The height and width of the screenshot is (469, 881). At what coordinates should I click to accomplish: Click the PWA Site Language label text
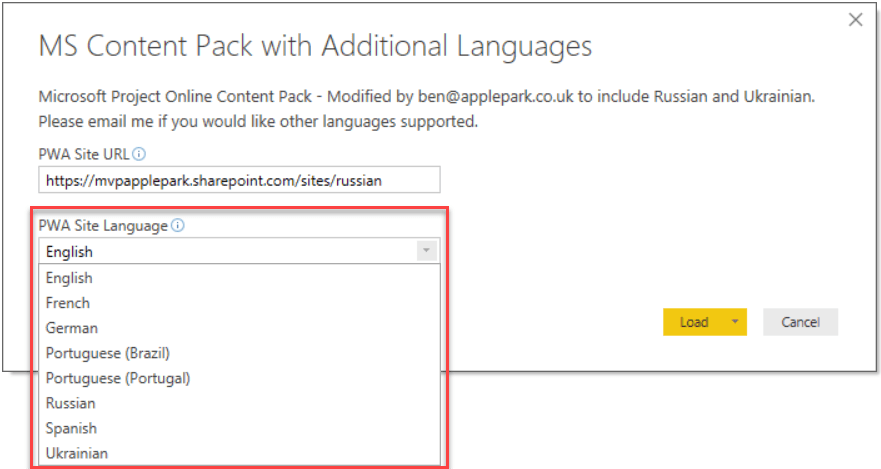point(103,226)
